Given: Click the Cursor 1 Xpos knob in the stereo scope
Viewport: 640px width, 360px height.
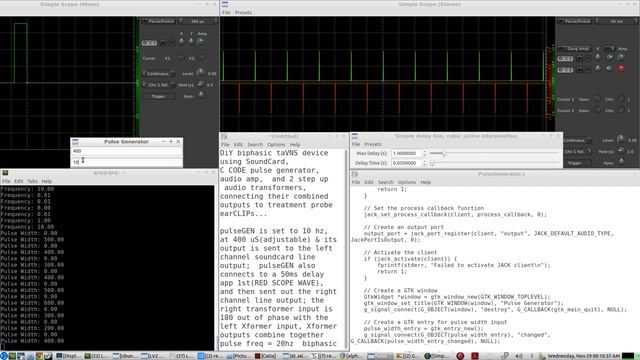Looking at the screenshot, I should click(598, 99).
